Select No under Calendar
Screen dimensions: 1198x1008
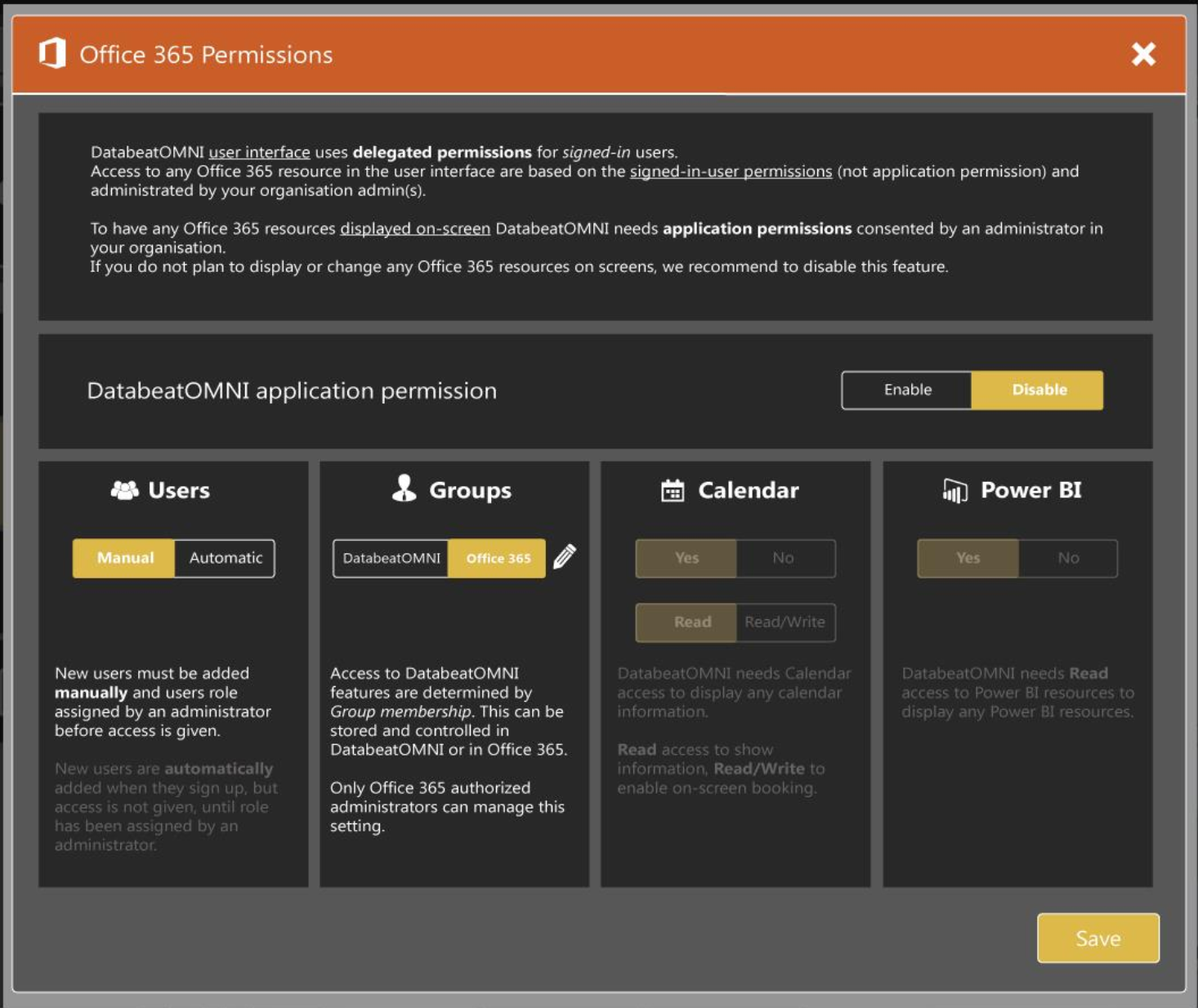pyautogui.click(x=785, y=558)
